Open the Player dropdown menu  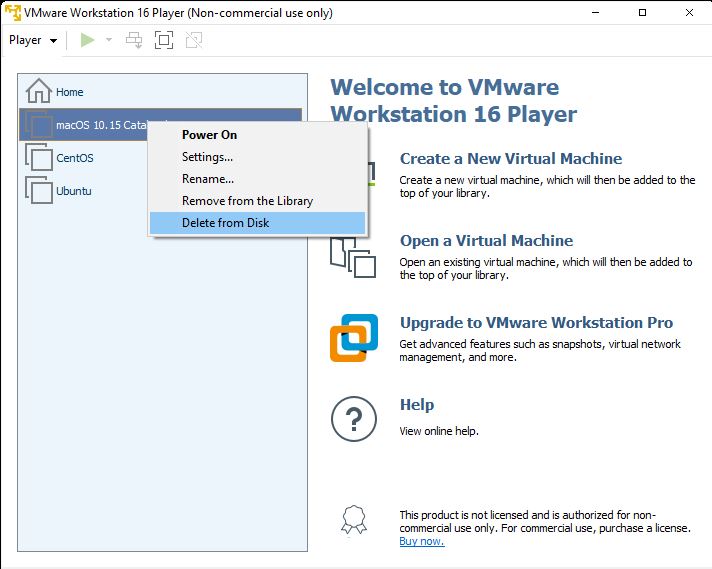click(x=32, y=40)
